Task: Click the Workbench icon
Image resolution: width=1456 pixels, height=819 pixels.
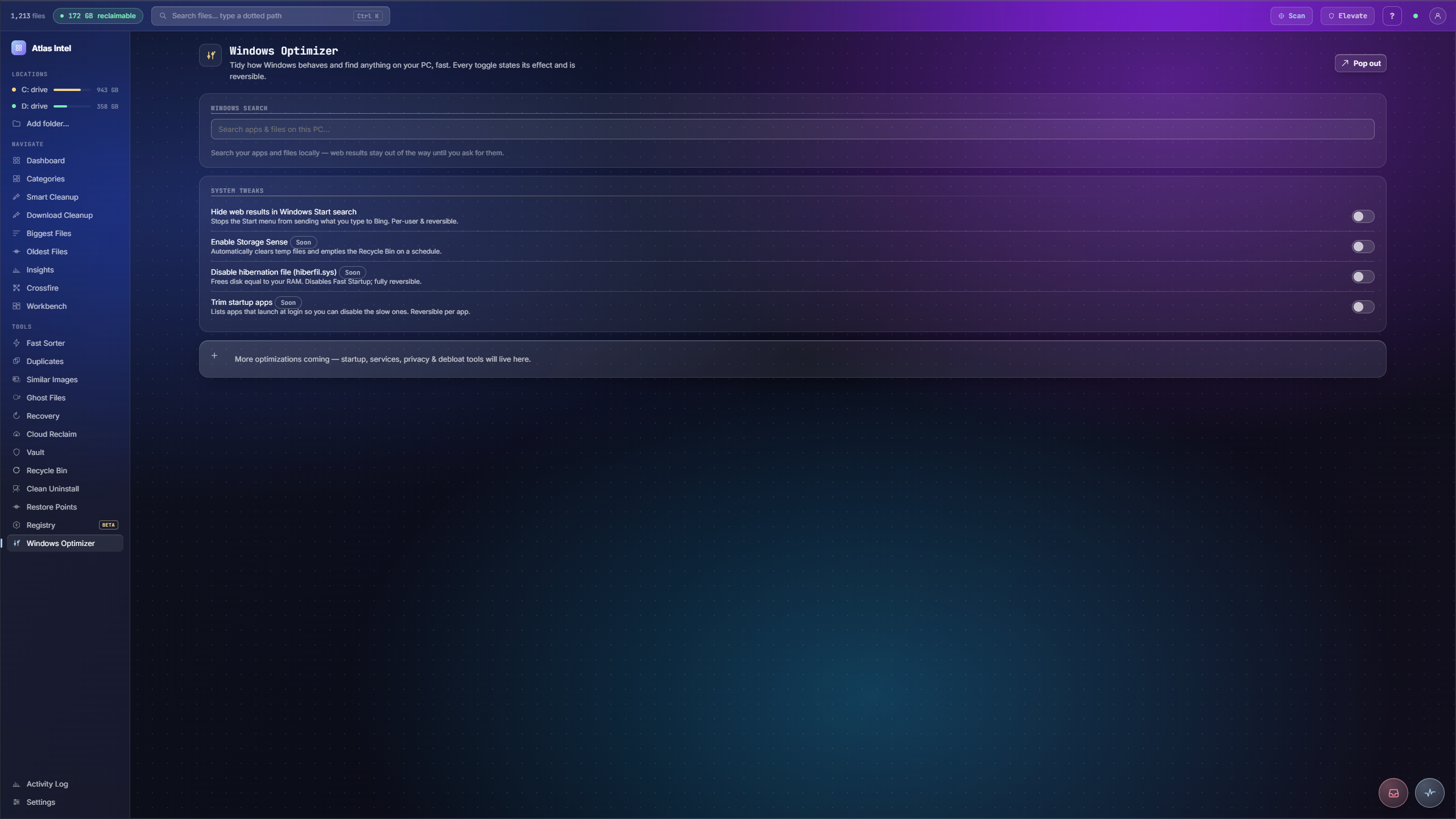Action: click(x=16, y=307)
